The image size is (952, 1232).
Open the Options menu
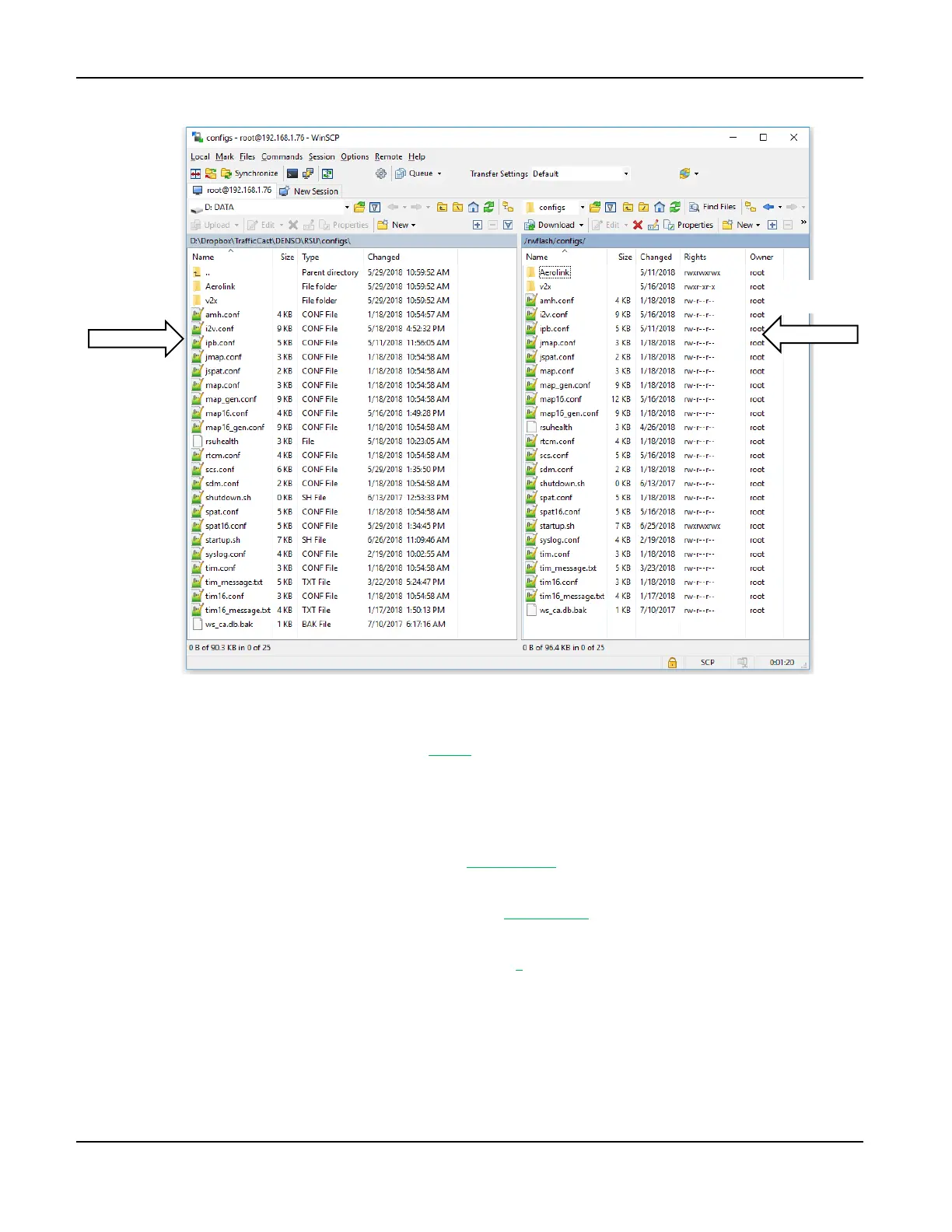coord(355,156)
